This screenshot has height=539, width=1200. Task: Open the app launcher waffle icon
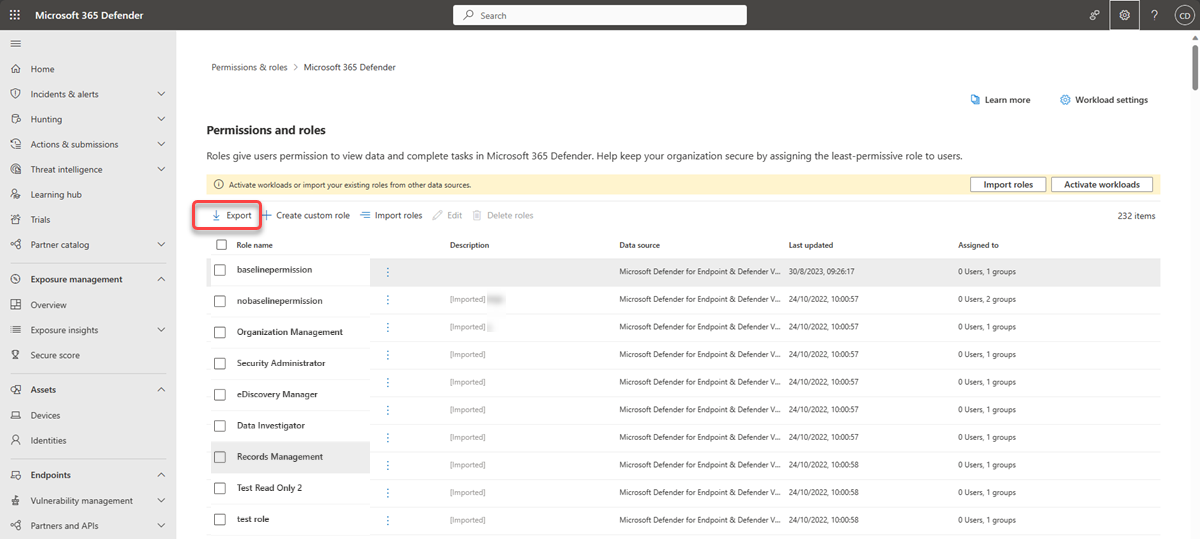[15, 15]
